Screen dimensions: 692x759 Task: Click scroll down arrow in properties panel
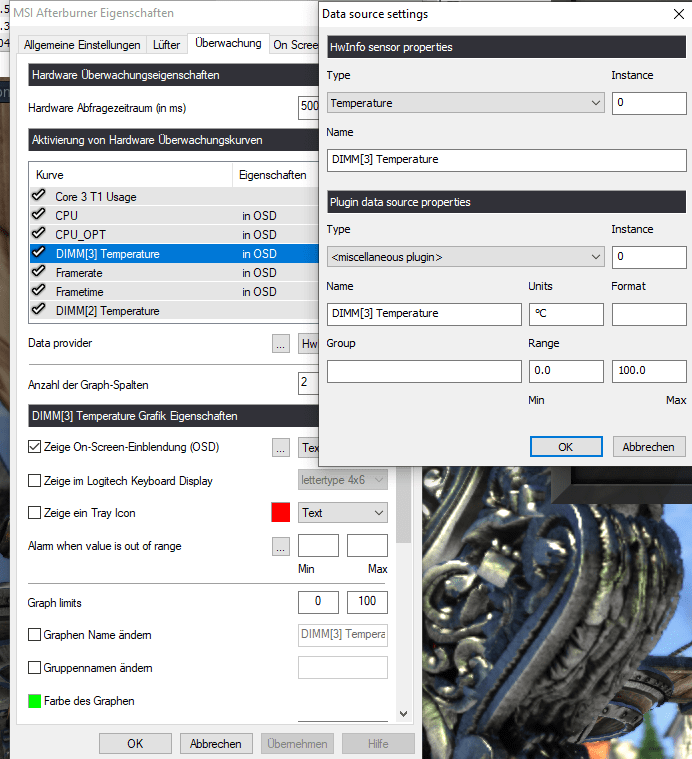coord(404,713)
